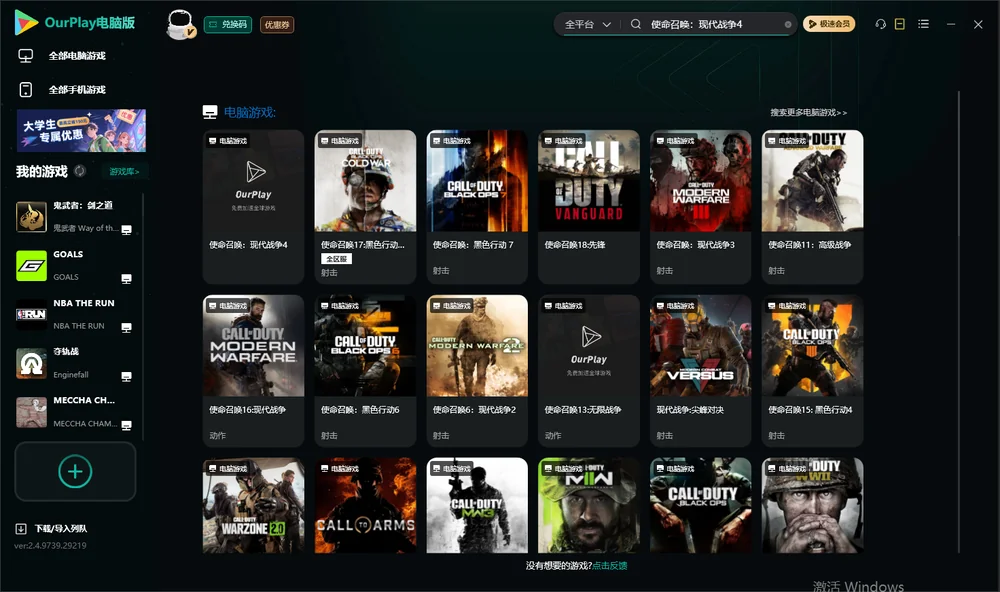This screenshot has width=1000, height=592.
Task: Open the list menu icon
Action: [923, 24]
